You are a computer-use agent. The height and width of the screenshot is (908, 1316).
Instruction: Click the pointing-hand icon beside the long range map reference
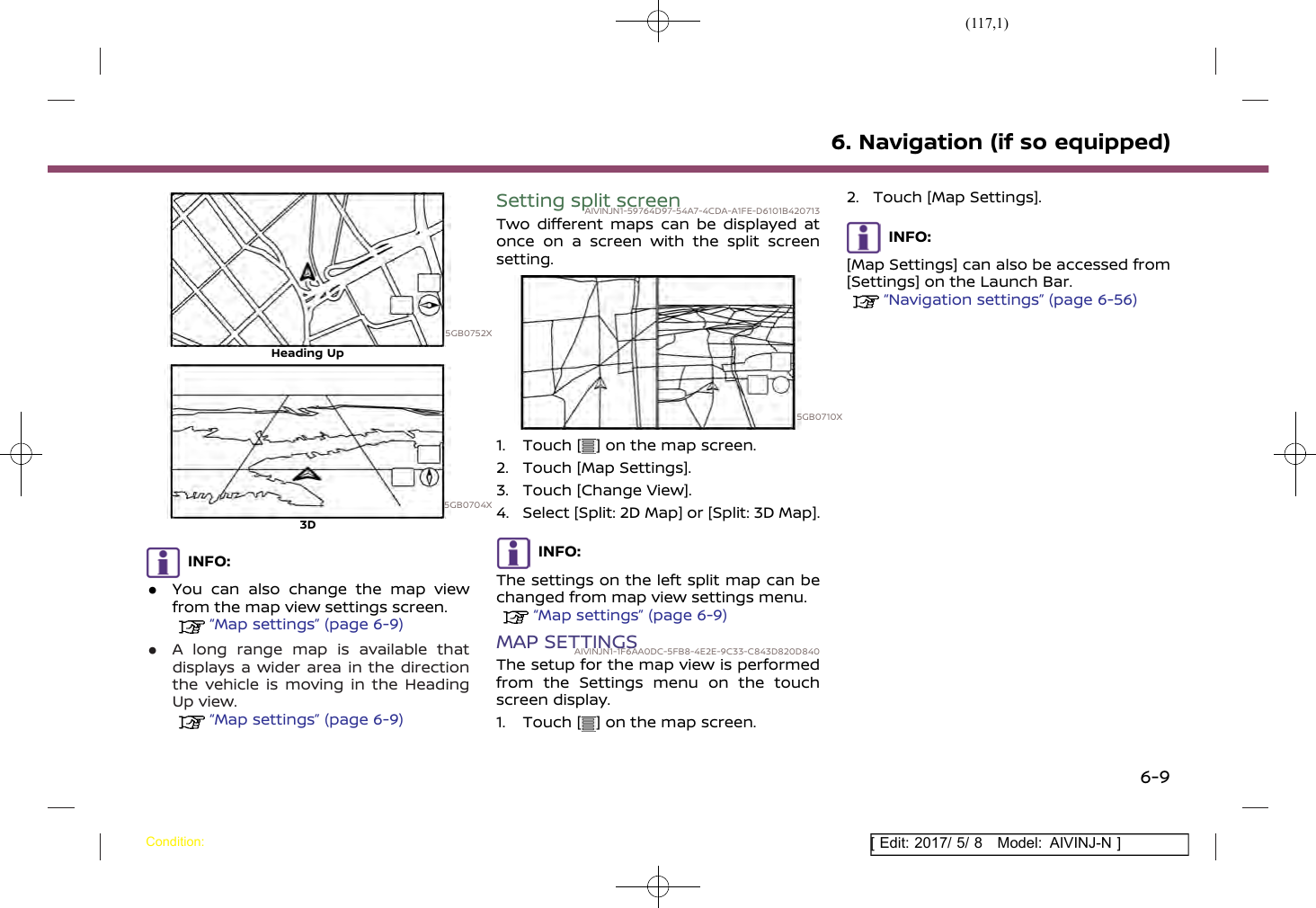coord(191,721)
